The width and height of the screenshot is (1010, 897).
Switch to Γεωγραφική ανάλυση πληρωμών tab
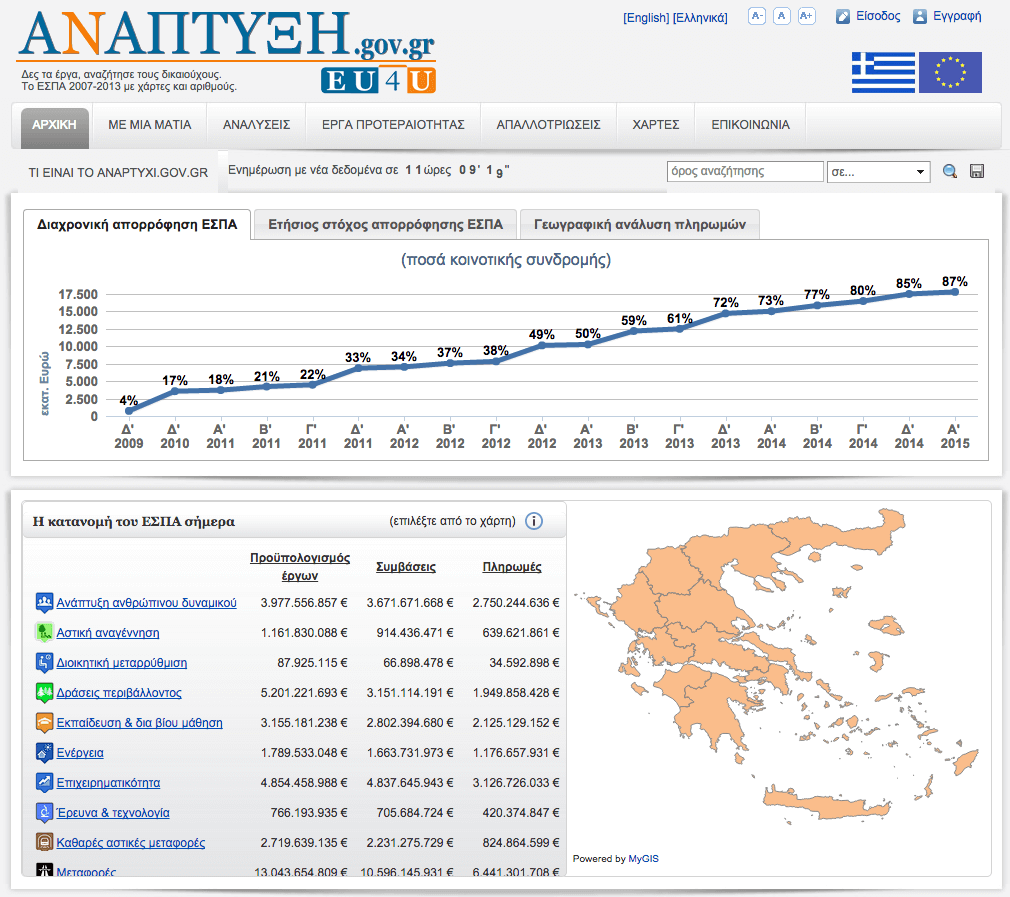(x=640, y=224)
